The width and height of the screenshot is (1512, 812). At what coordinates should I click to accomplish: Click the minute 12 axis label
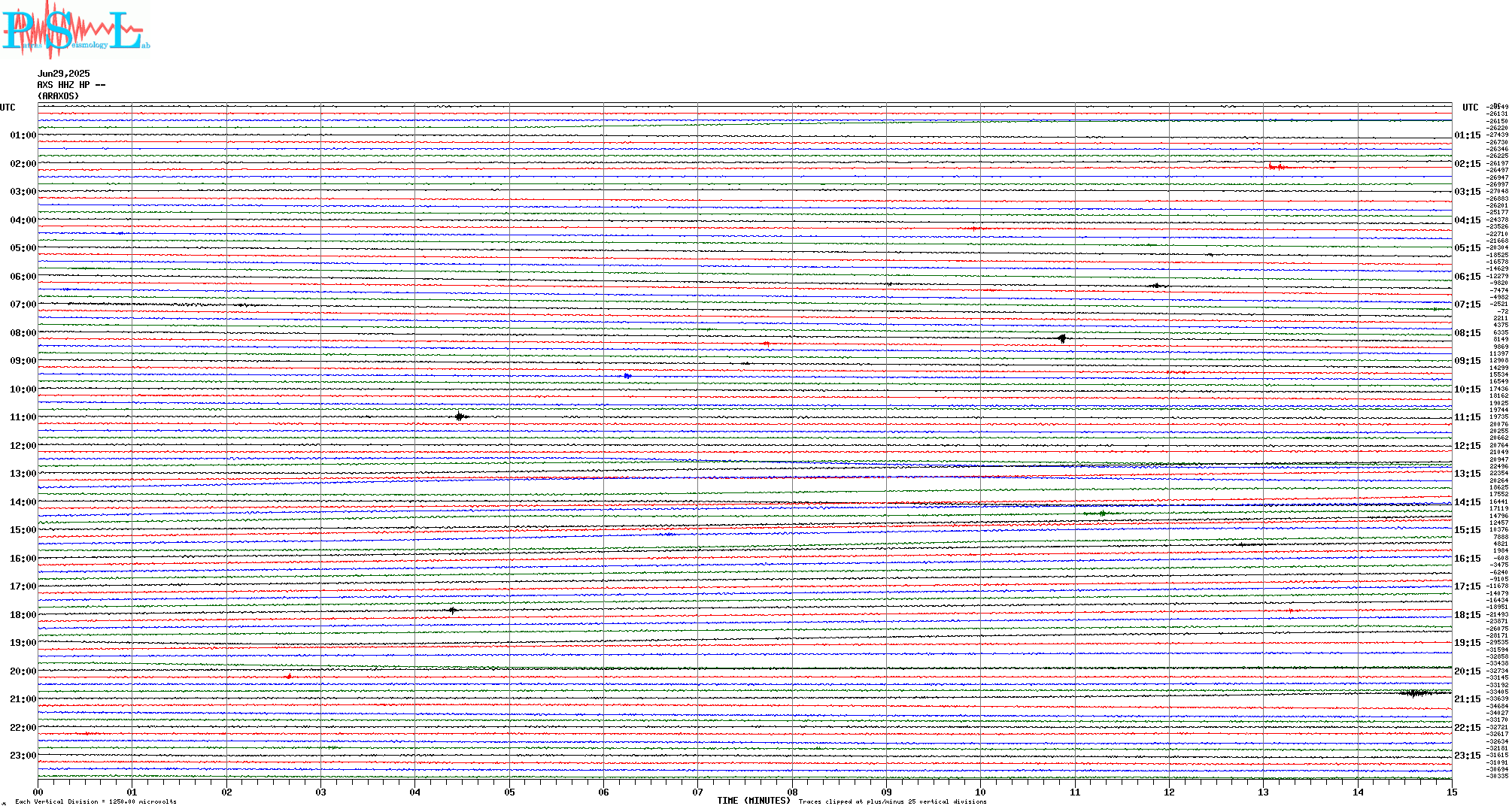[x=1169, y=792]
